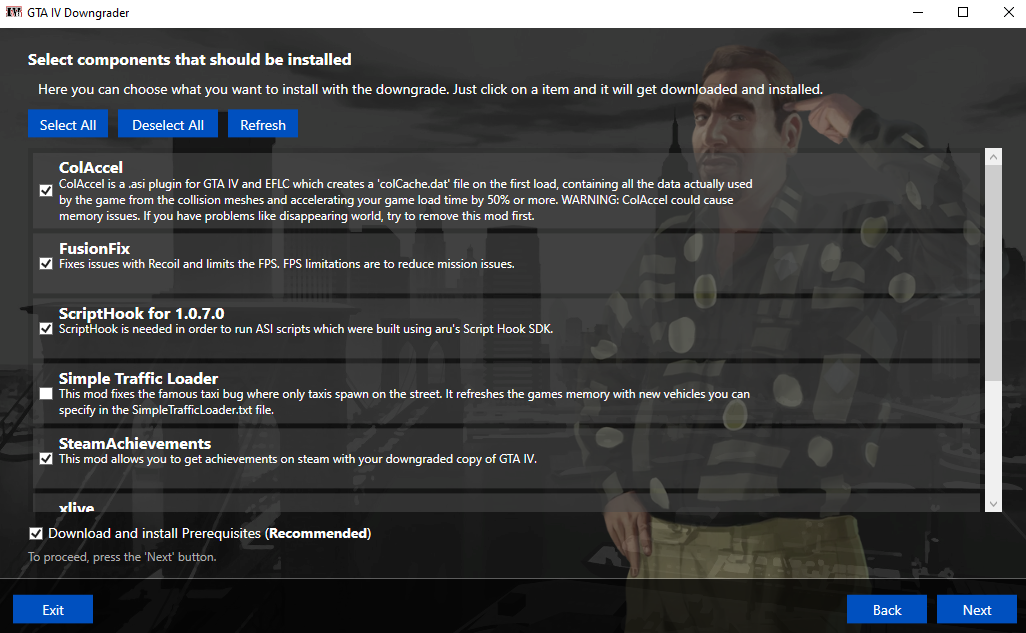Uncheck the SteamAchievements checkbox
This screenshot has width=1026, height=633.
(46, 459)
